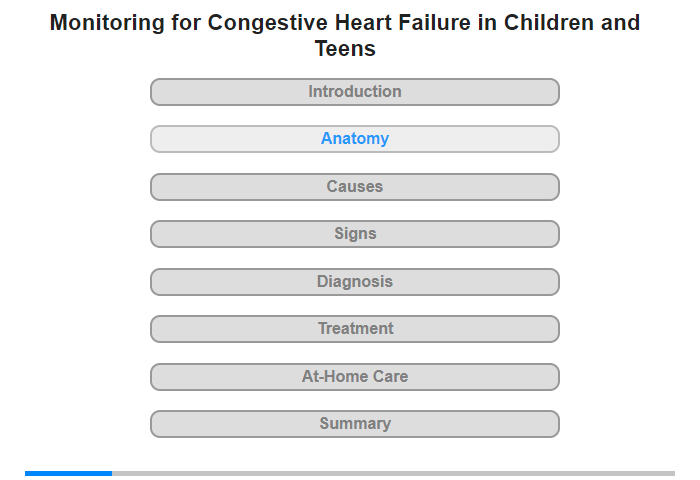700x480 pixels.
Task: Click the gray unfilled part of progress bar
Action: 393,473
